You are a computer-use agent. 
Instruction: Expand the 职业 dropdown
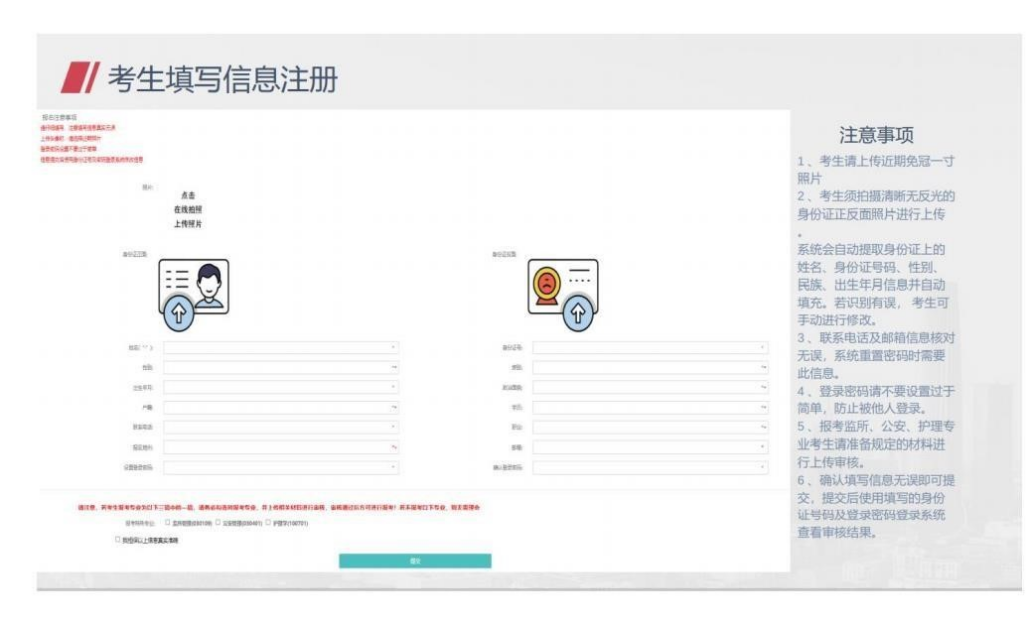(x=650, y=427)
